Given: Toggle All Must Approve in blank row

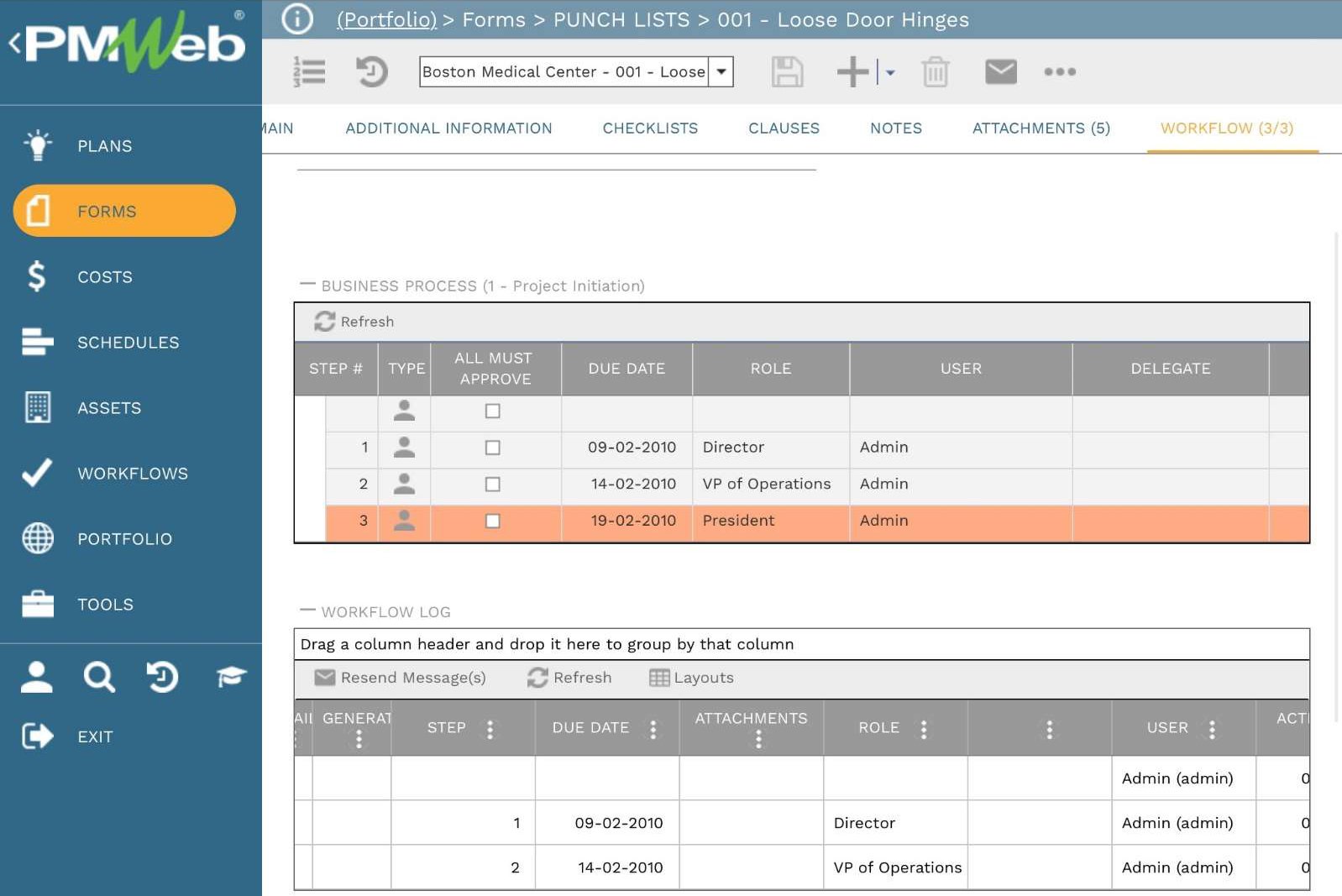Looking at the screenshot, I should click(x=493, y=411).
